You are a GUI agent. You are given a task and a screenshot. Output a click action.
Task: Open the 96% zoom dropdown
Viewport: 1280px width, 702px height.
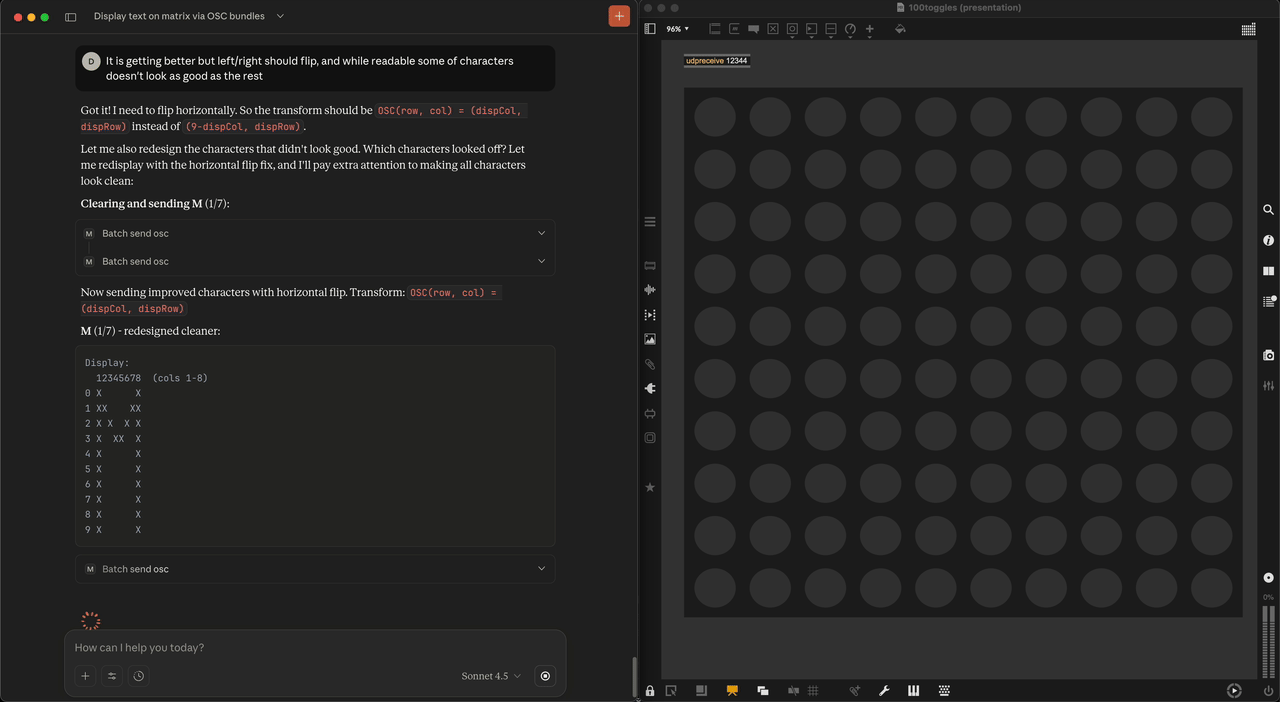coord(678,29)
